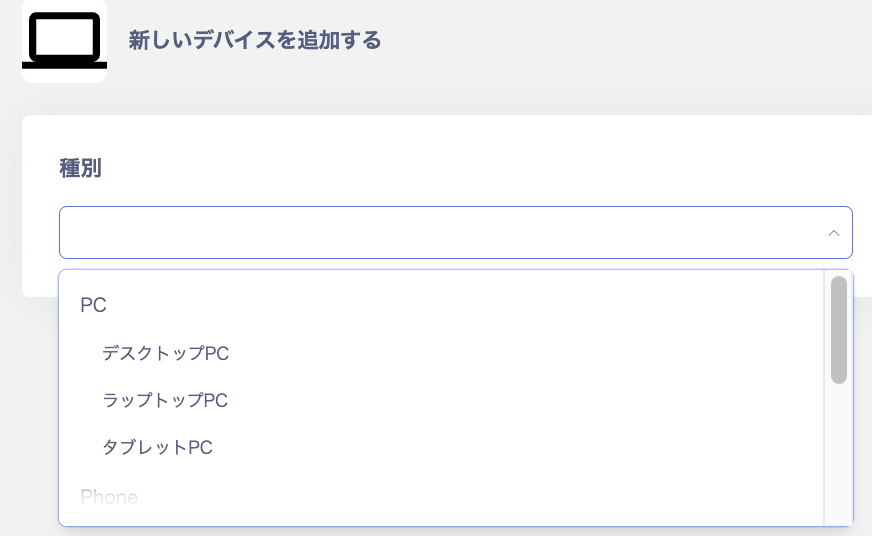Pick タブレットPC as device type
Viewport: 872px width, 536px height.
point(158,447)
